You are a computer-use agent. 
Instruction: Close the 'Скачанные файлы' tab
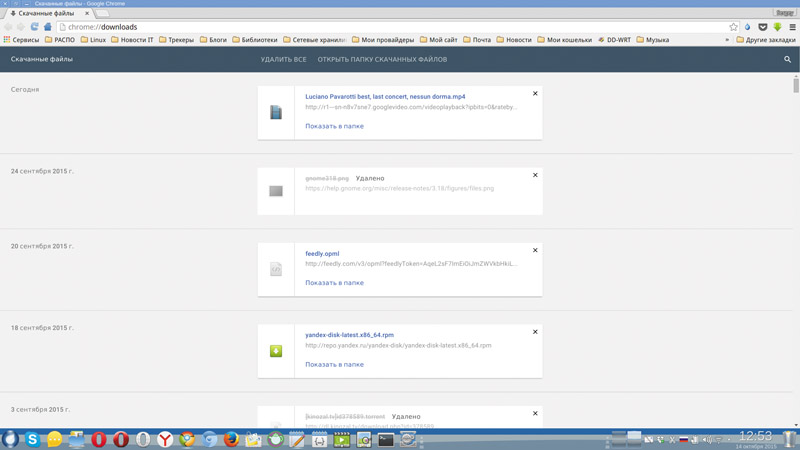87,13
